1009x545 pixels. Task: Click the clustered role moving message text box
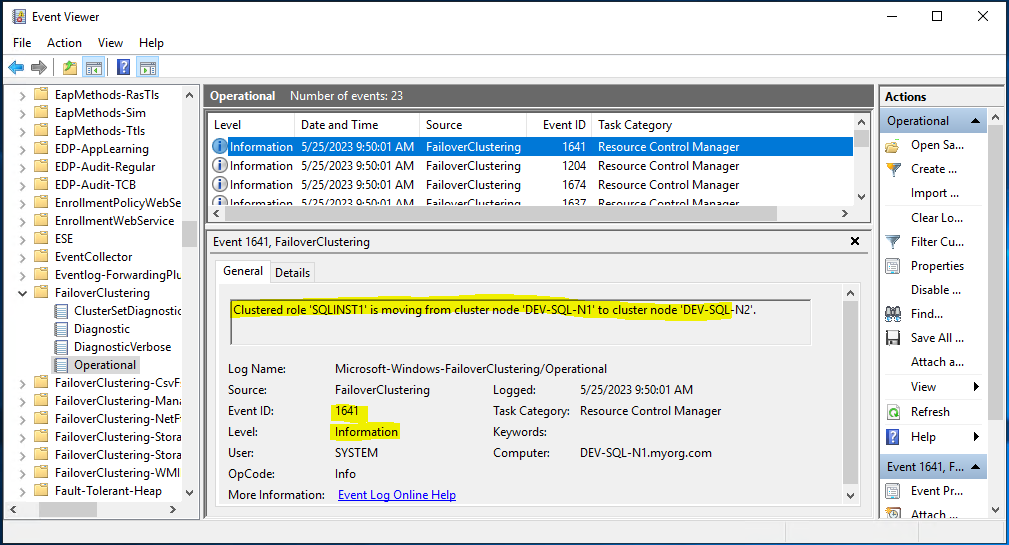click(520, 322)
